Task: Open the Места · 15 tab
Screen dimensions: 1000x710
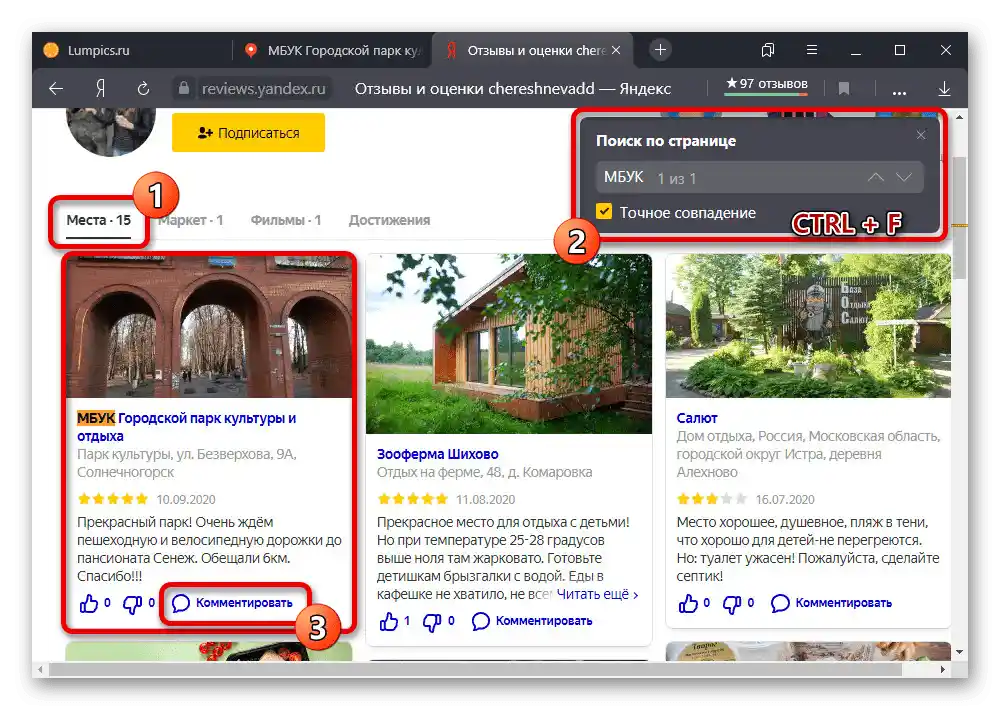Action: click(99, 221)
